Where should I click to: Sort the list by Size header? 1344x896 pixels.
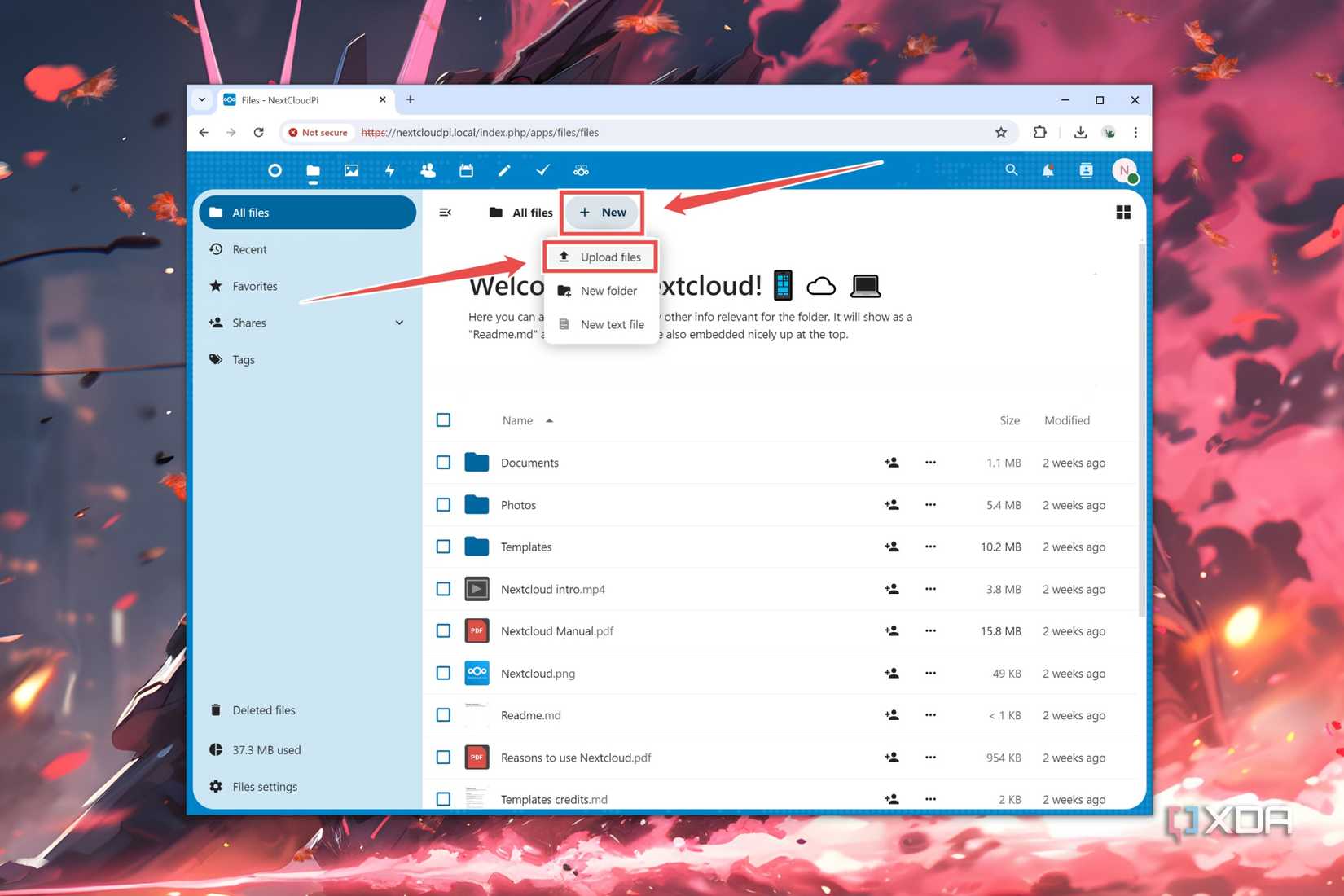point(1010,420)
